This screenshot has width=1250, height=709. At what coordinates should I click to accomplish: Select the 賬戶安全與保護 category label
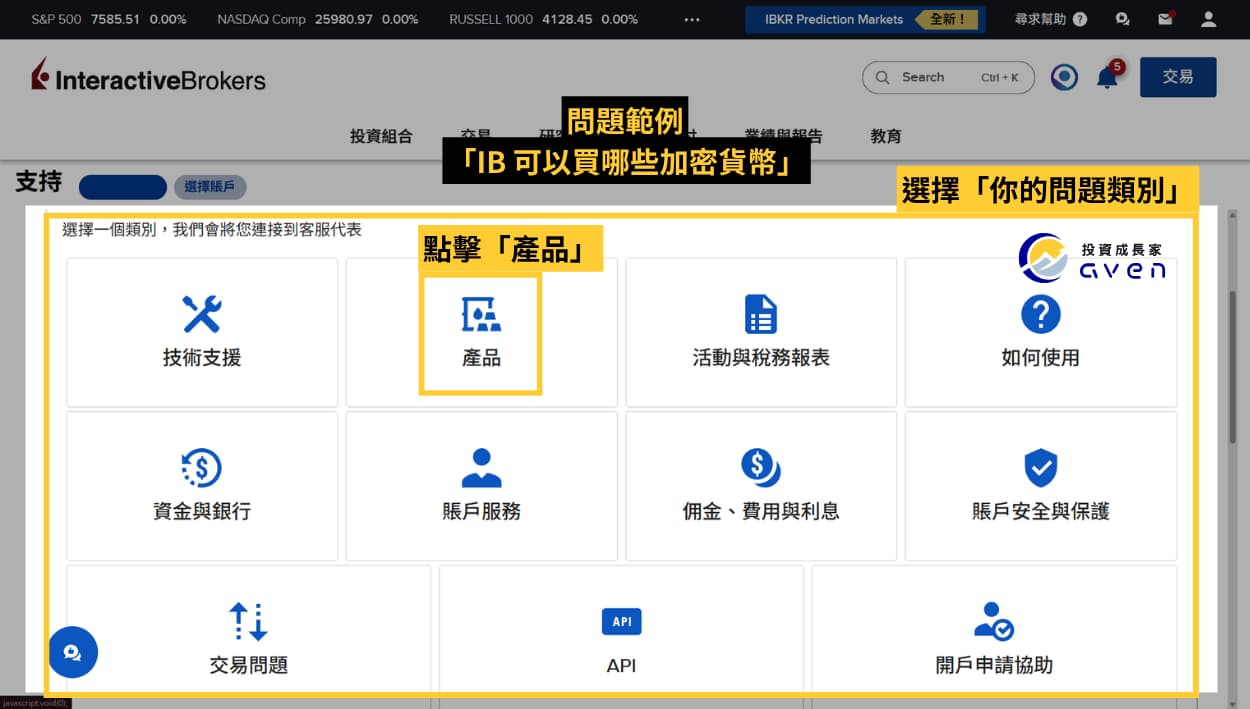(1040, 511)
